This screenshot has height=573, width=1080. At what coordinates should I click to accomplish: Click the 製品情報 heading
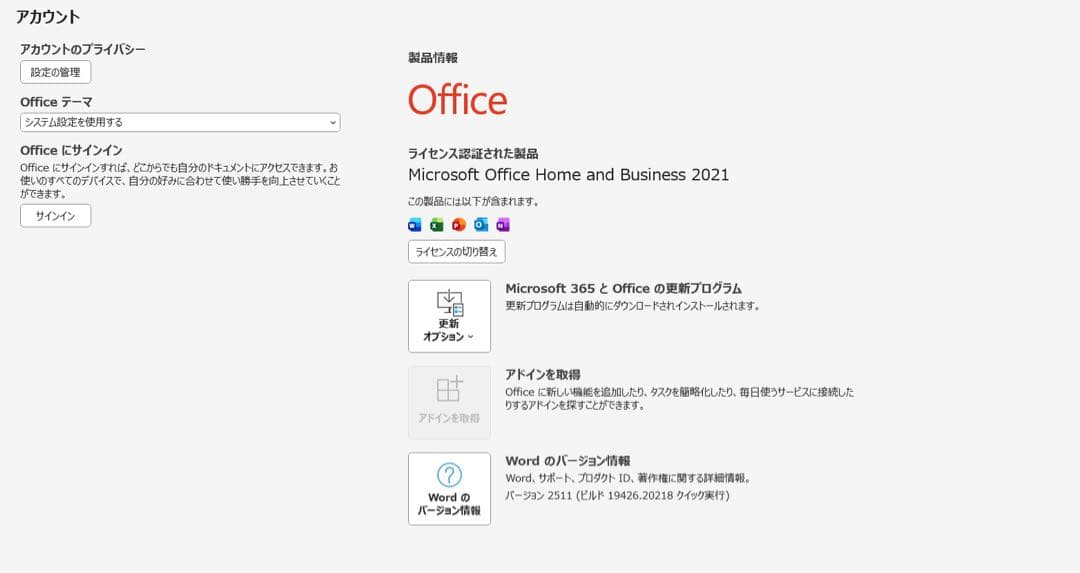[433, 58]
